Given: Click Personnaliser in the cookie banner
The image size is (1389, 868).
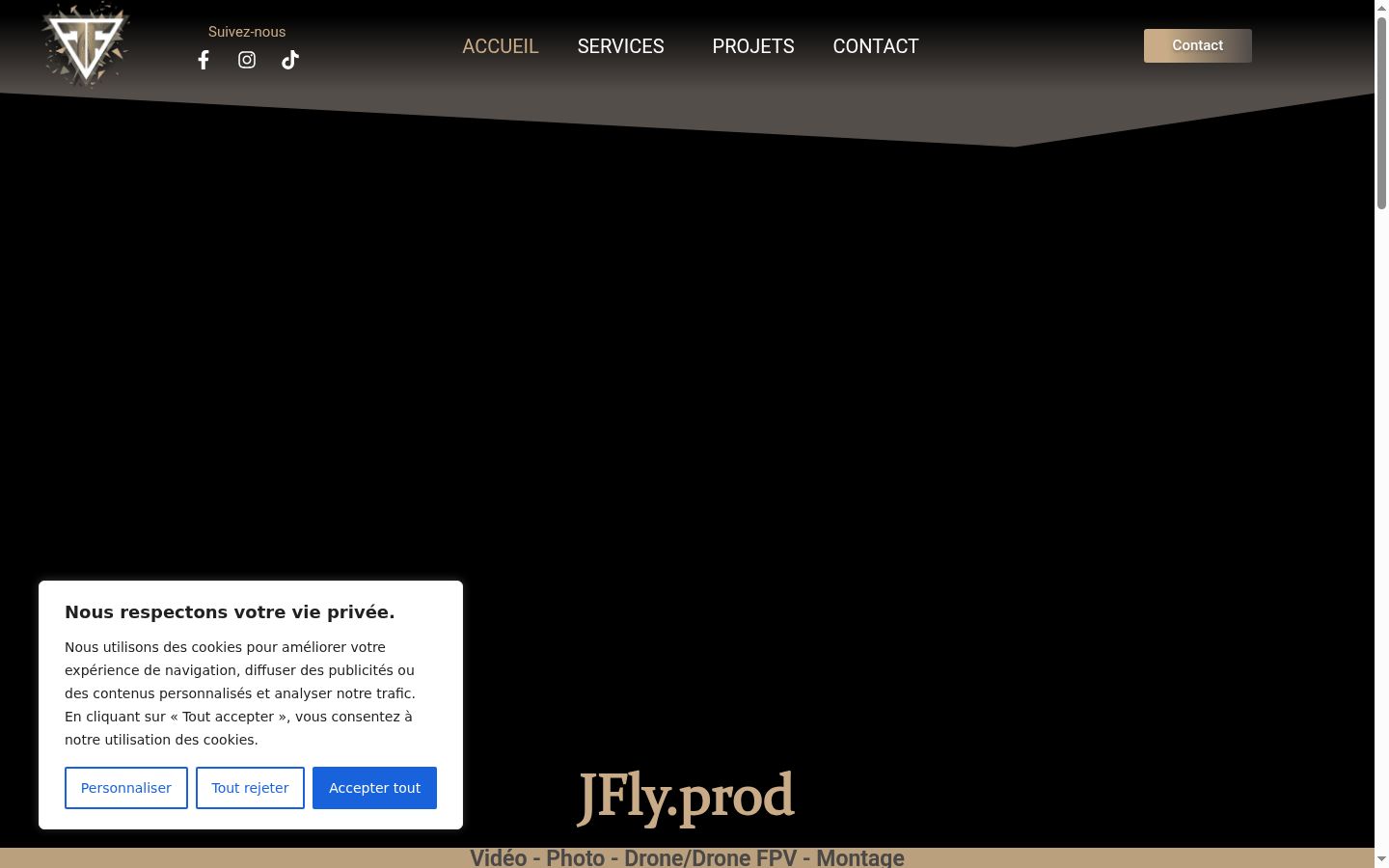Looking at the screenshot, I should (x=126, y=788).
